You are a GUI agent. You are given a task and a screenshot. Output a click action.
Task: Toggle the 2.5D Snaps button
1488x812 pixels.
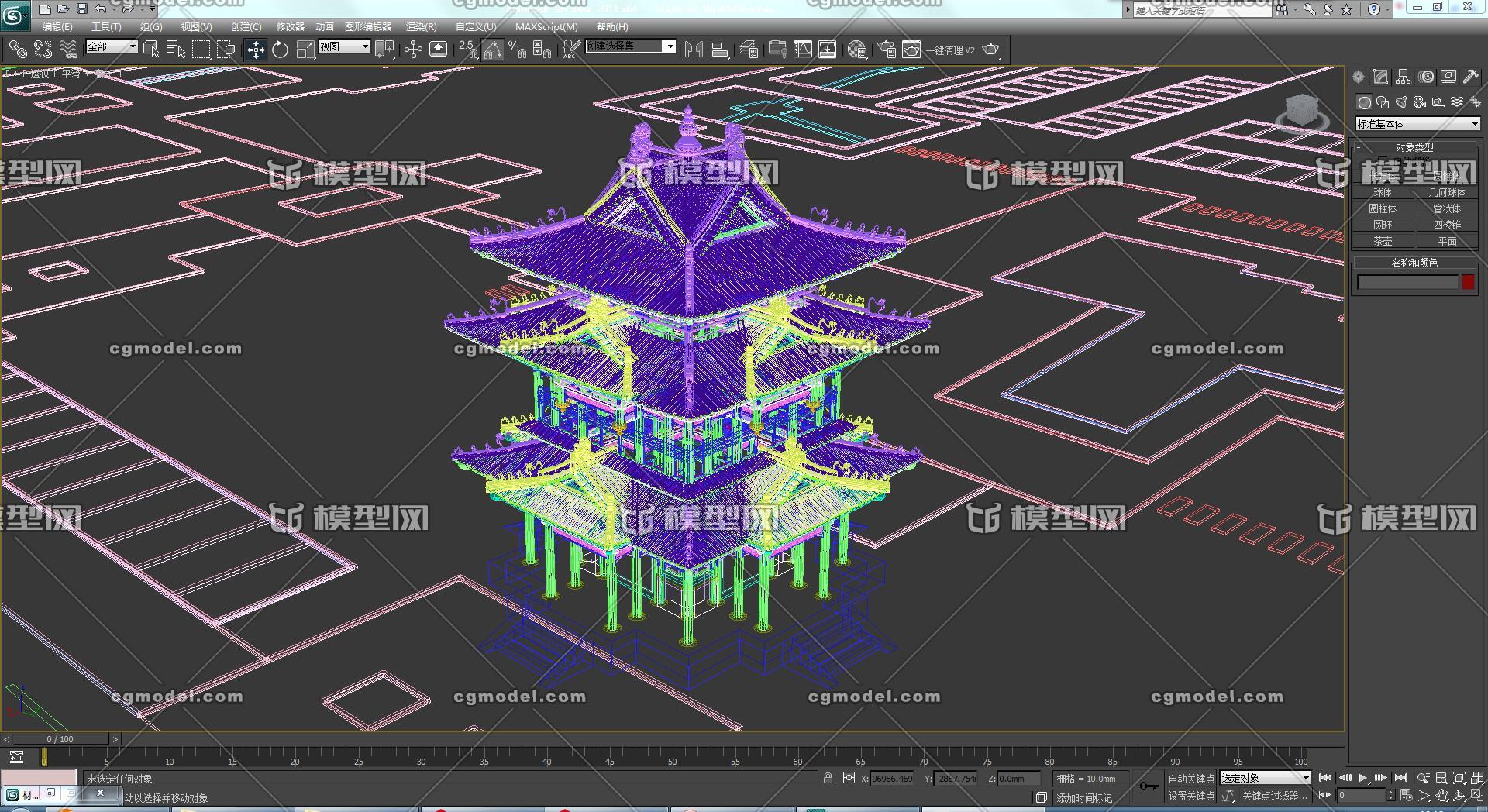[467, 50]
